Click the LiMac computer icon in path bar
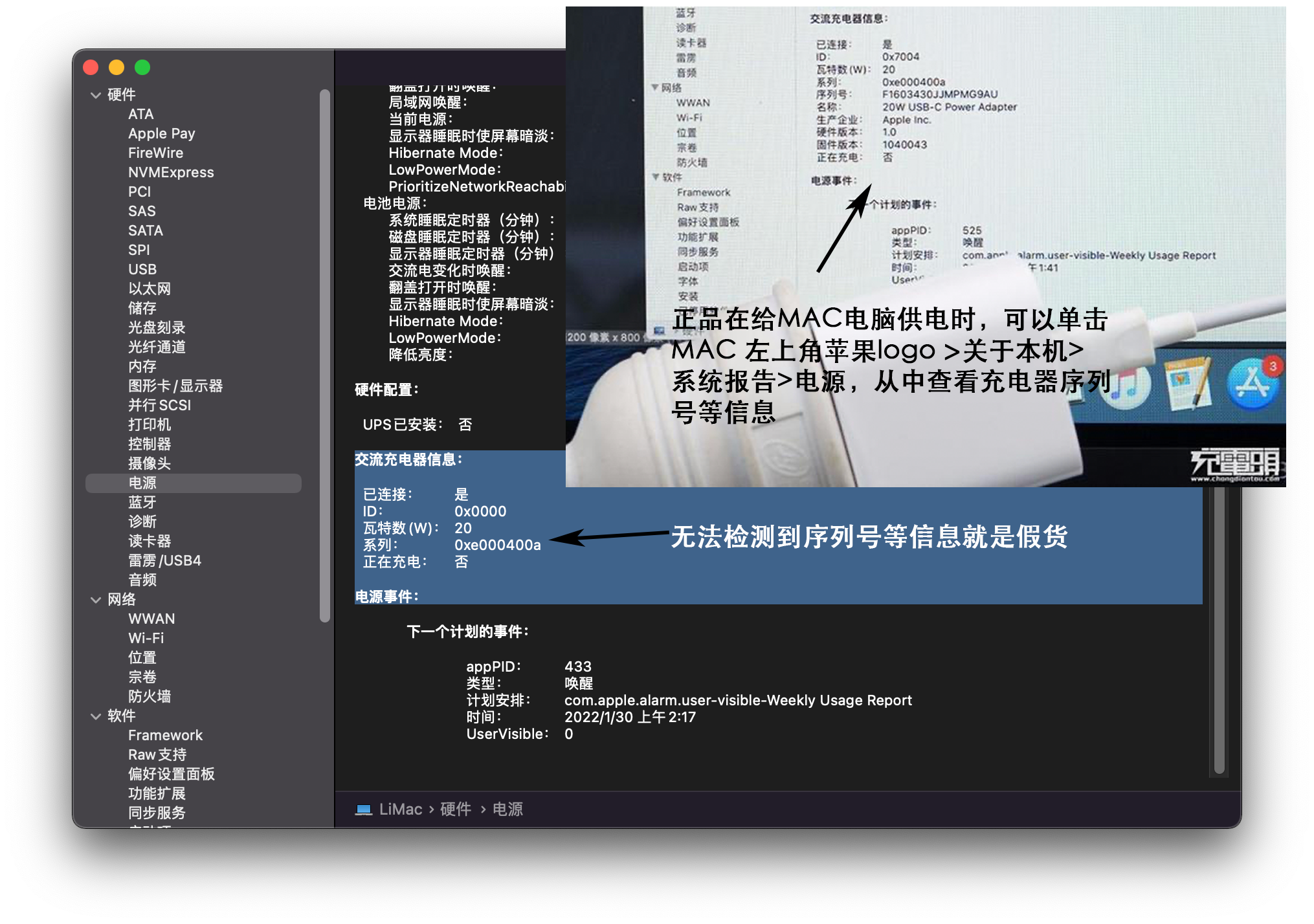The height and width of the screenshot is (924, 1314). pos(364,810)
